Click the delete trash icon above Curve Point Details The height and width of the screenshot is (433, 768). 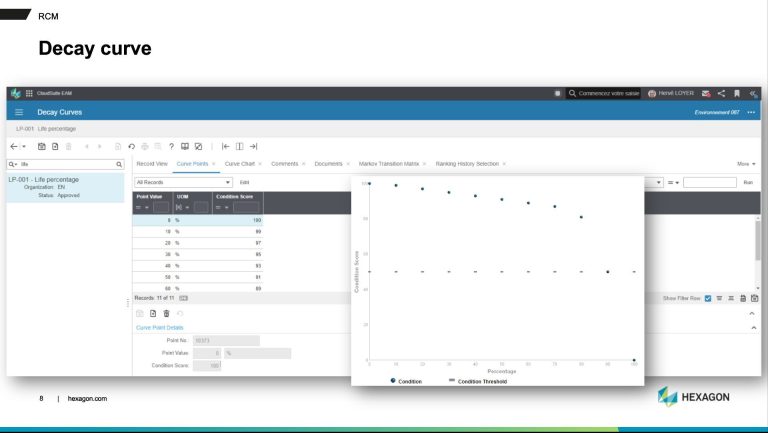pos(166,313)
